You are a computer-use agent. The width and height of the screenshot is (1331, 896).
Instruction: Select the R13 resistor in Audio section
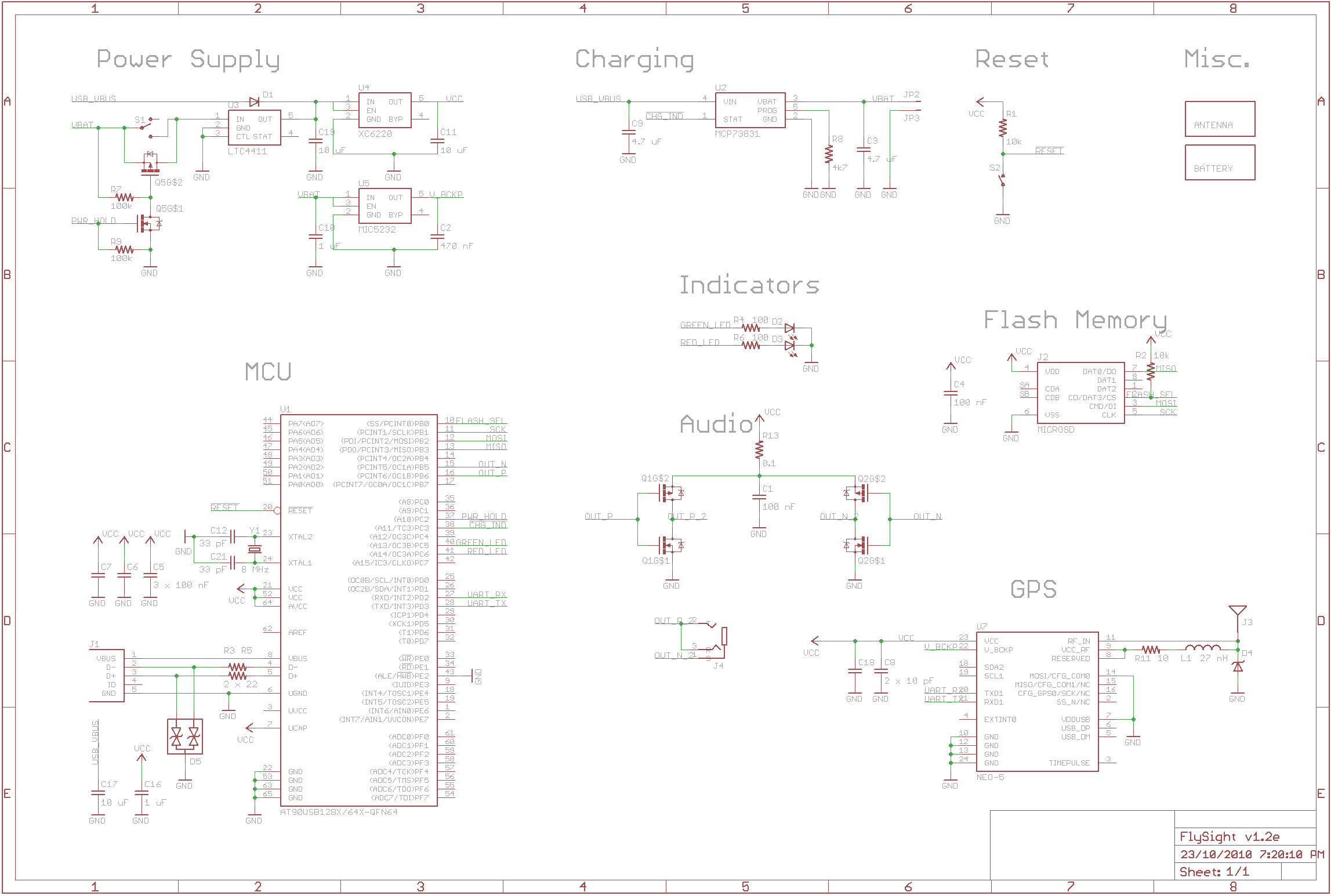[759, 449]
